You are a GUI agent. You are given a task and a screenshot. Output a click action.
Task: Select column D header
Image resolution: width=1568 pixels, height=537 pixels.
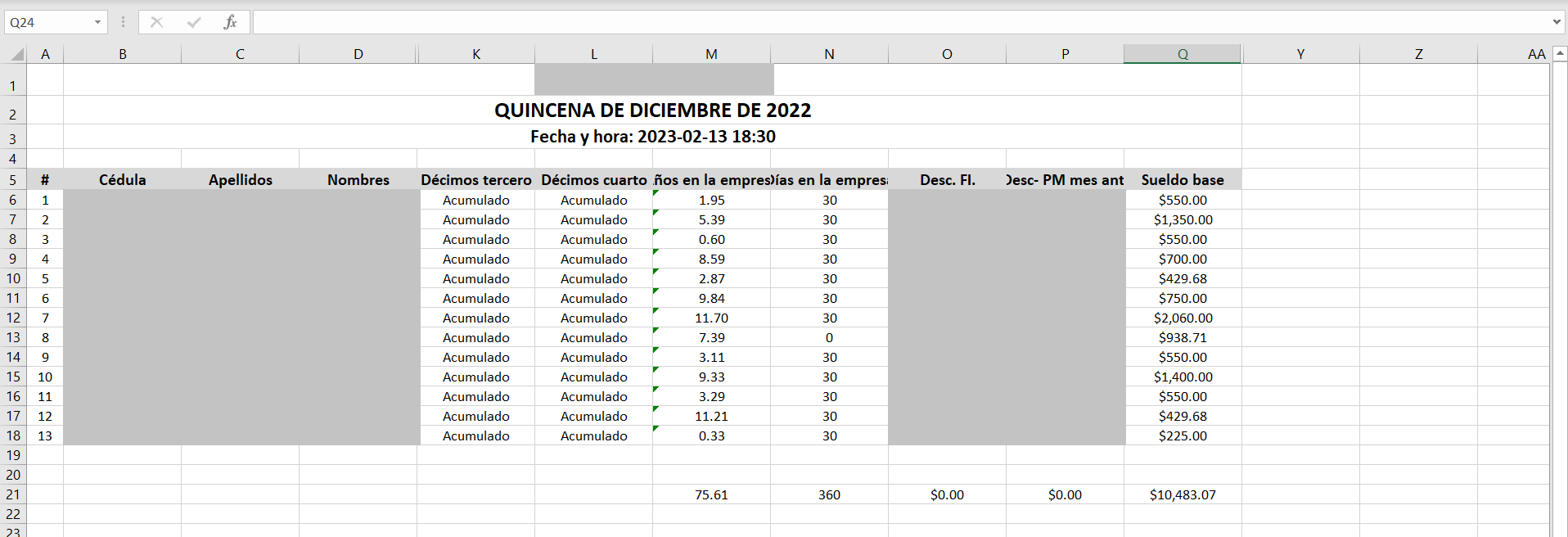pos(358,54)
